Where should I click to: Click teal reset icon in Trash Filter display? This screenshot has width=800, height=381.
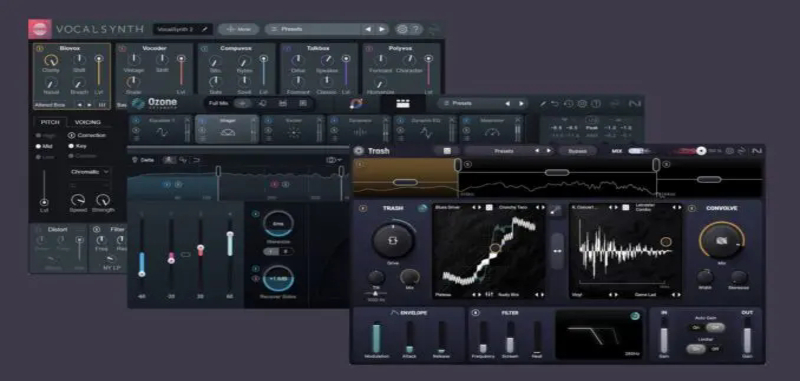coord(635,316)
